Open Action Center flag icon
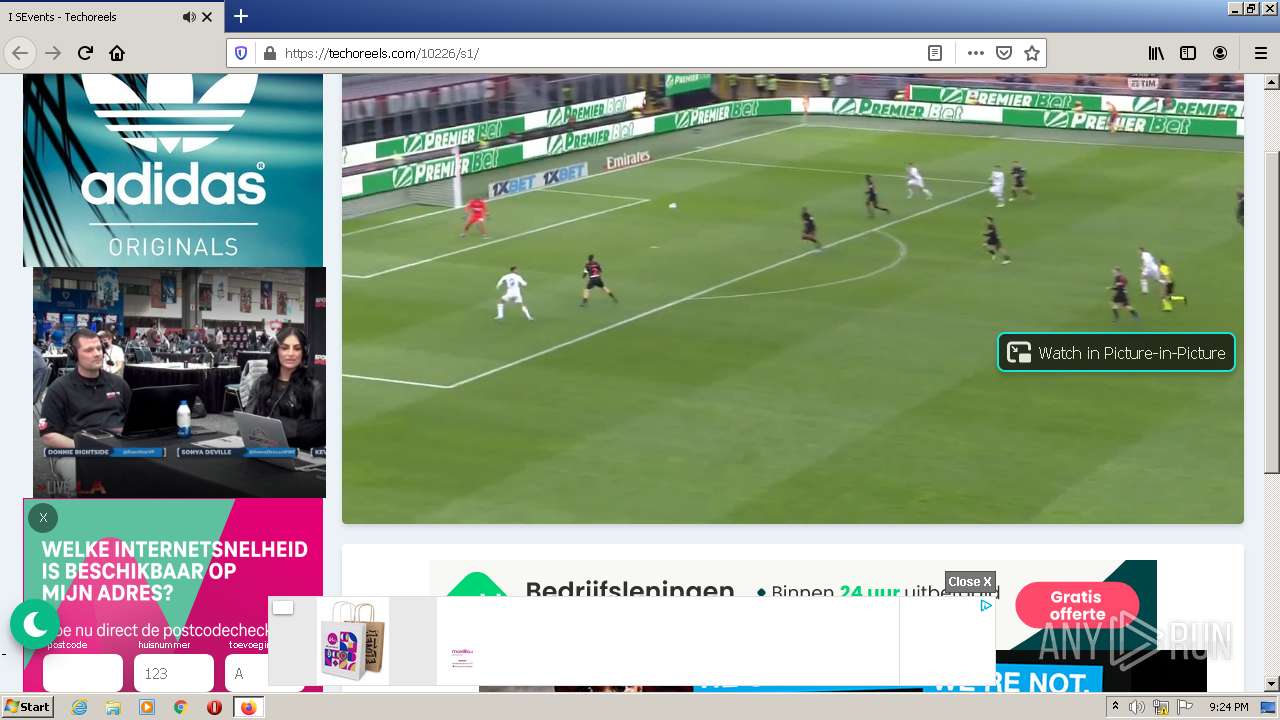The height and width of the screenshot is (720, 1280). (x=1184, y=707)
